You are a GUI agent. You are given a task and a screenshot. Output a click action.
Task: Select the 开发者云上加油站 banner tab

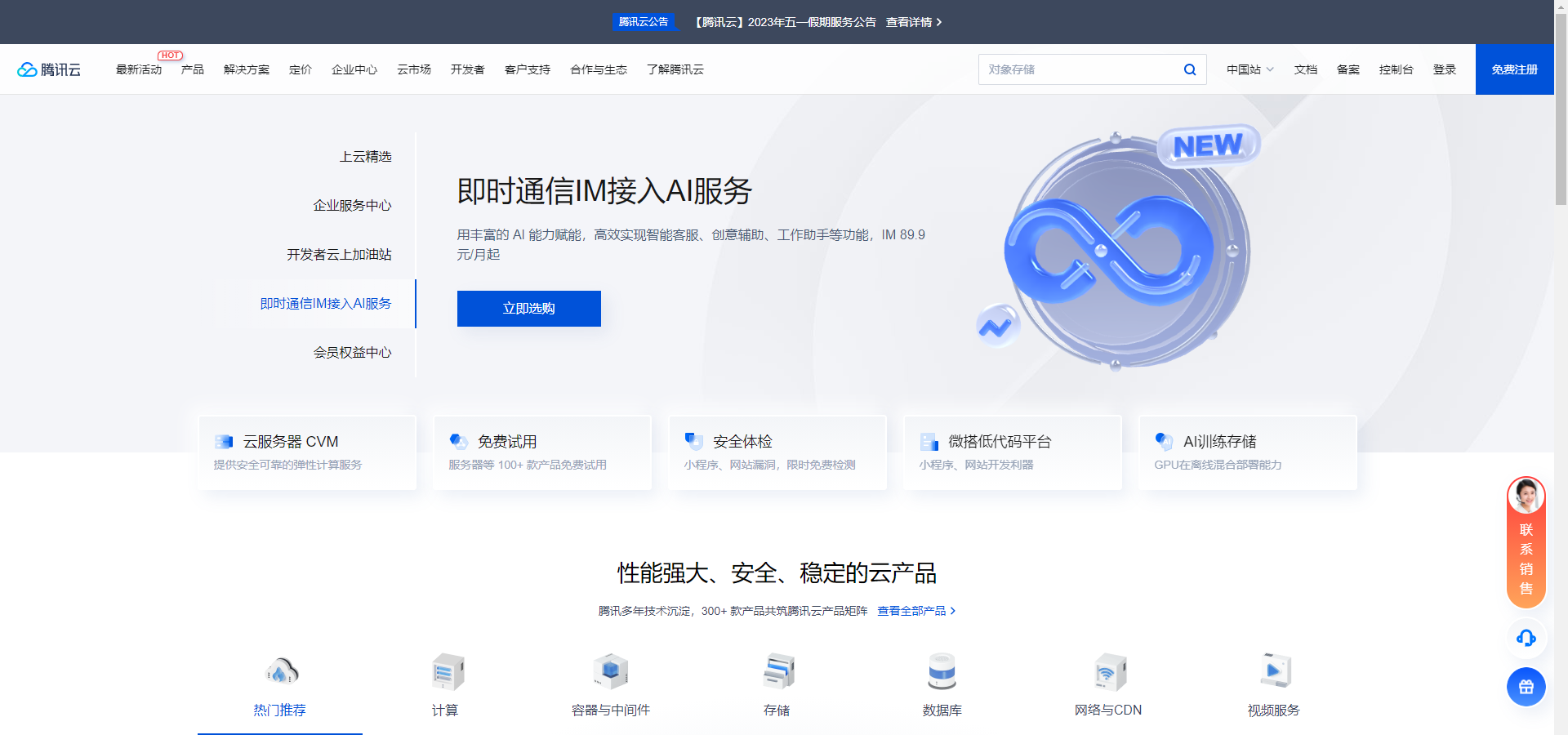(x=340, y=255)
